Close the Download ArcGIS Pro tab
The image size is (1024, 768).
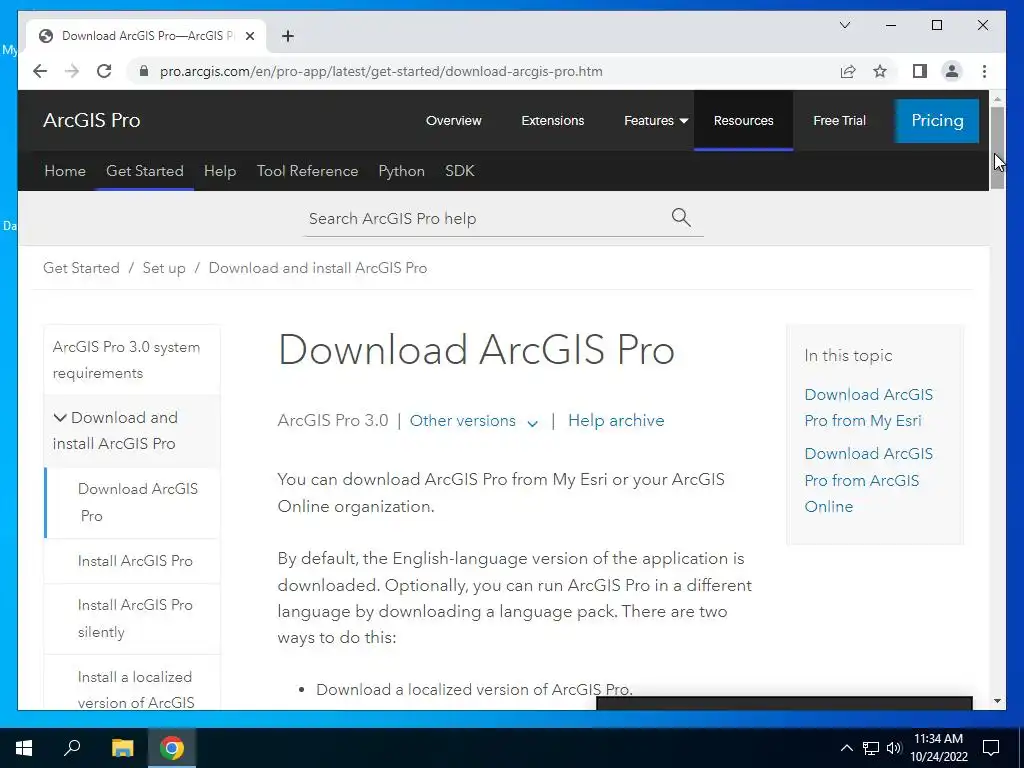pos(249,36)
